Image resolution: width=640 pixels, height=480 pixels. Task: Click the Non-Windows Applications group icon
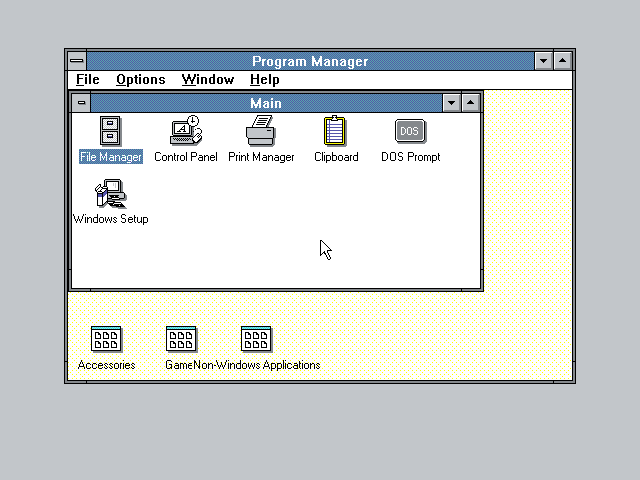click(x=256, y=339)
